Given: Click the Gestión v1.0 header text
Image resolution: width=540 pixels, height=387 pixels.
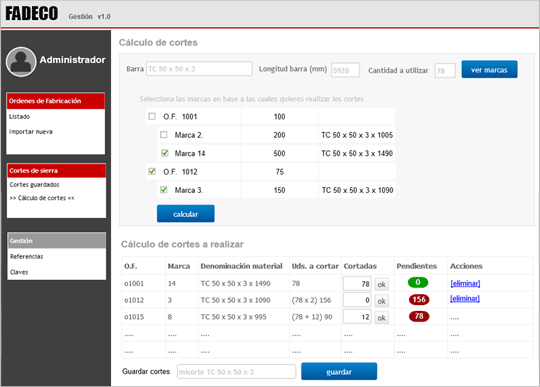Looking at the screenshot, I should tap(89, 17).
